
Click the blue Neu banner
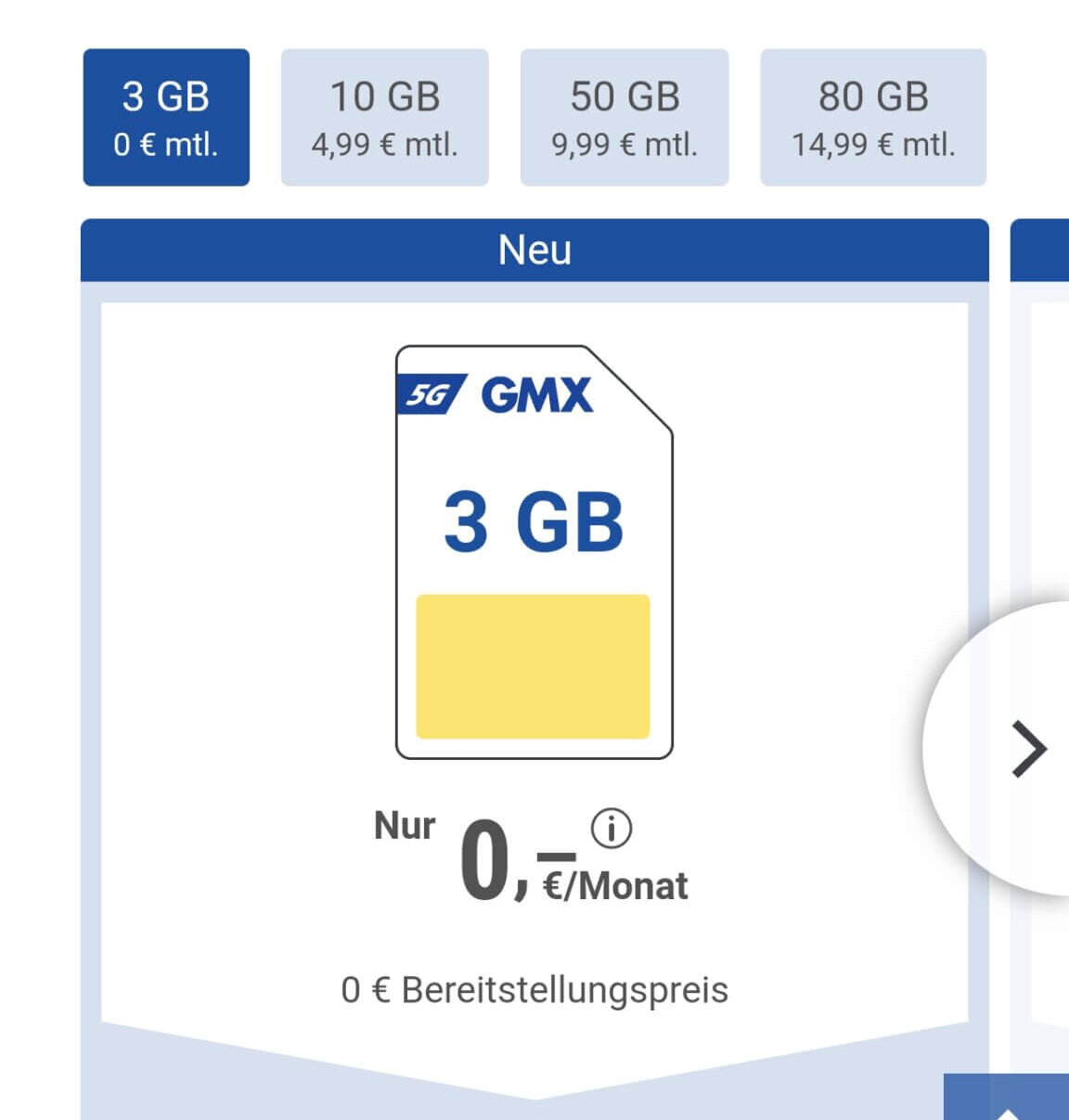[534, 250]
